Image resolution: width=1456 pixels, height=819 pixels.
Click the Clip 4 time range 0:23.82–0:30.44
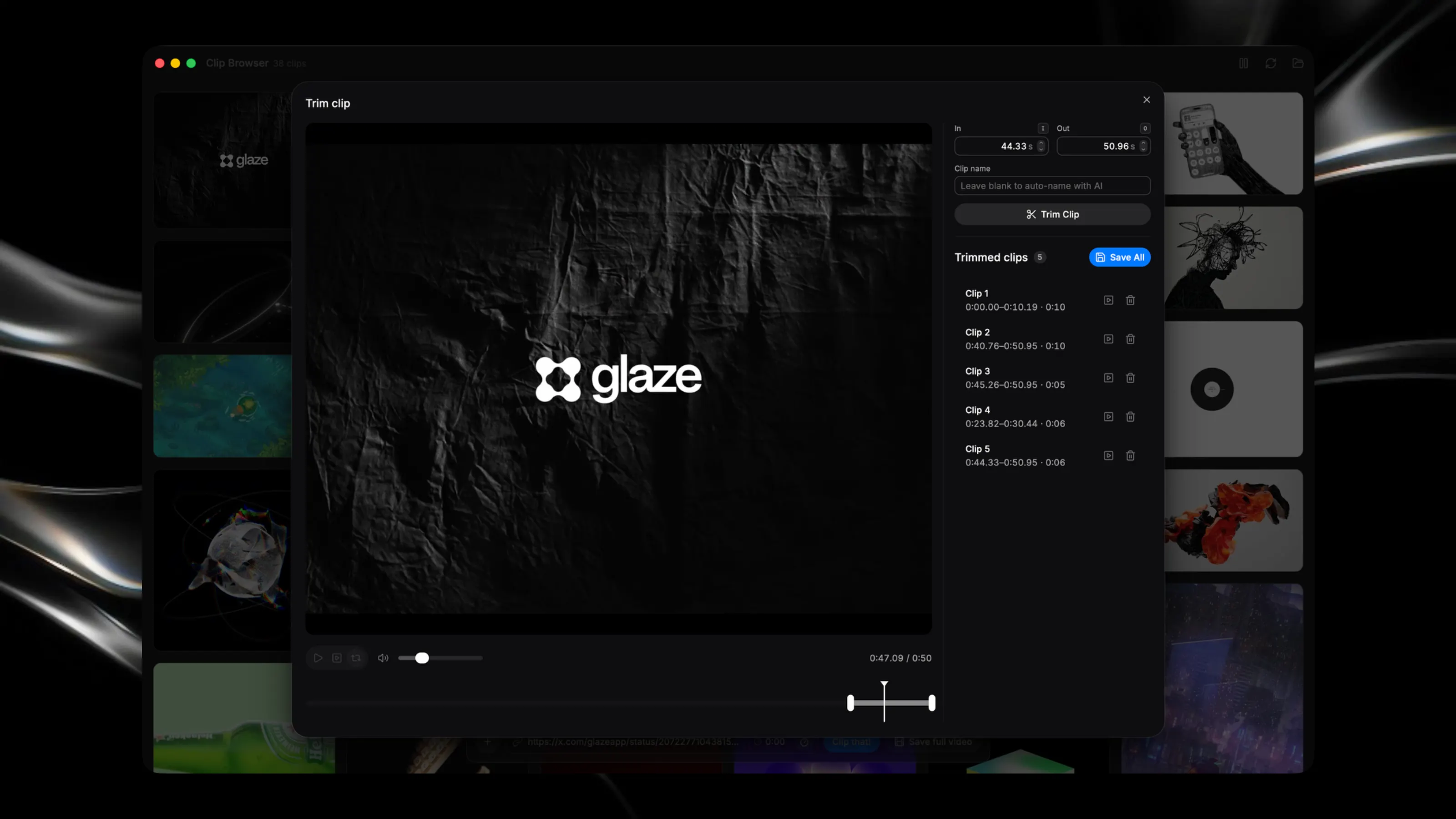[x=1001, y=423]
